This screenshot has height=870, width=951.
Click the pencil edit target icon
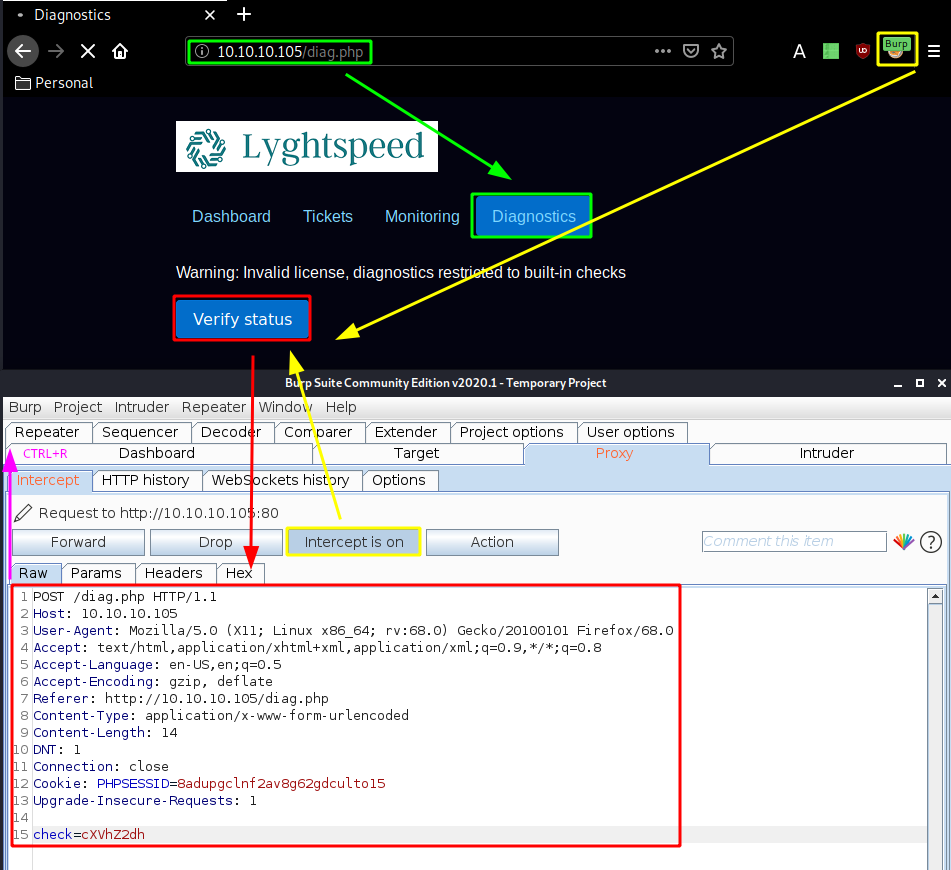click(x=23, y=513)
